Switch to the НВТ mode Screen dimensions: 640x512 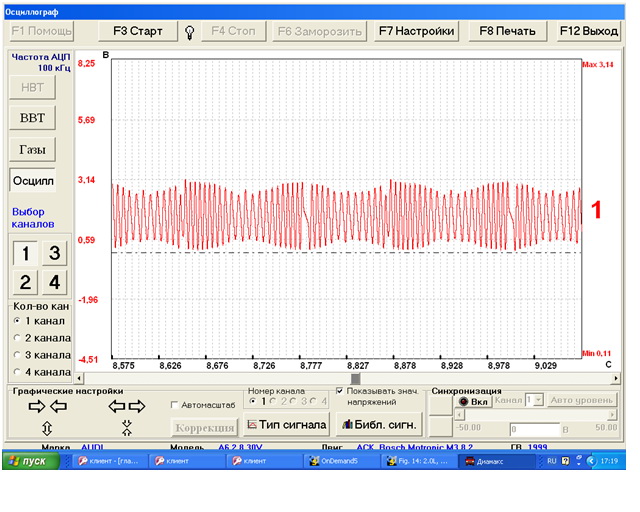point(32,87)
